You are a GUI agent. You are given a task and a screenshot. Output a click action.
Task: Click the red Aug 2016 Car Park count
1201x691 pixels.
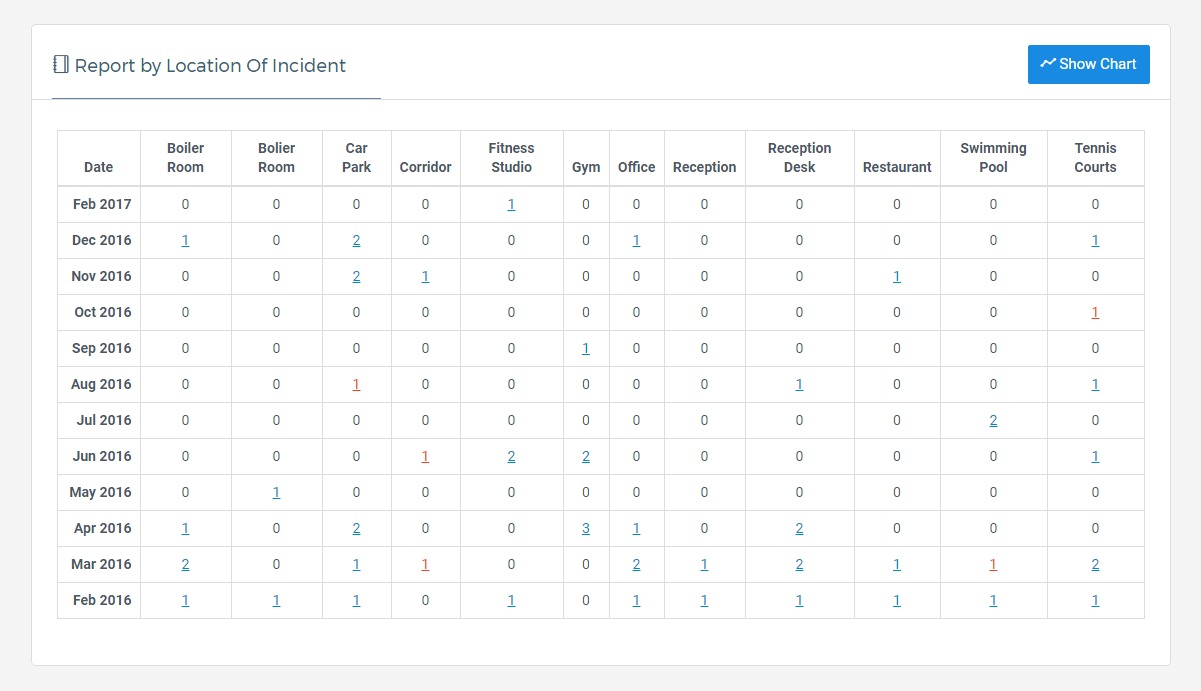click(x=356, y=385)
